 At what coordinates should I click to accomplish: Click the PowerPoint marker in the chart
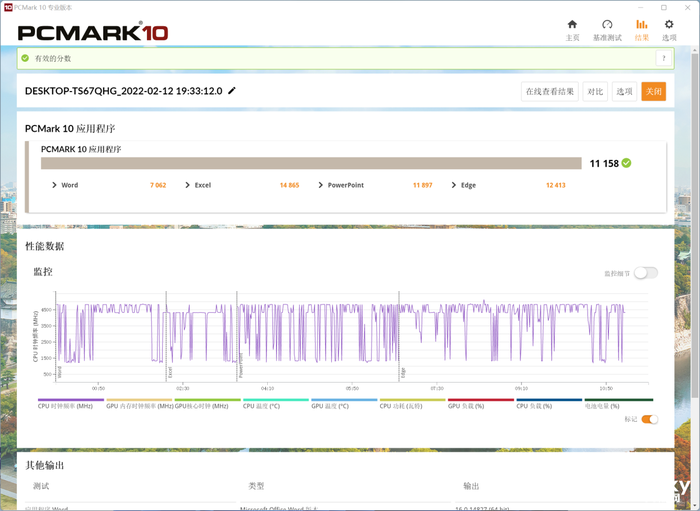(241, 366)
